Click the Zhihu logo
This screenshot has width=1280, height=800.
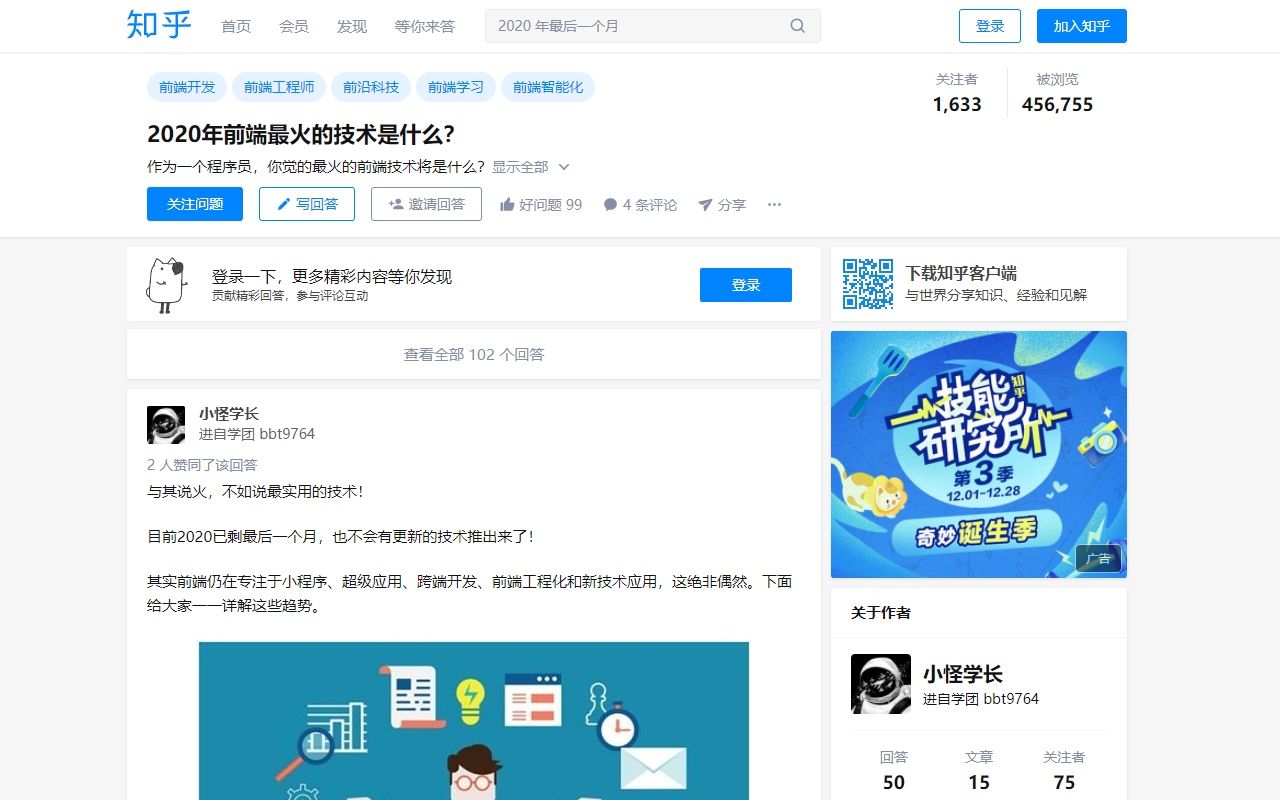[x=157, y=25]
